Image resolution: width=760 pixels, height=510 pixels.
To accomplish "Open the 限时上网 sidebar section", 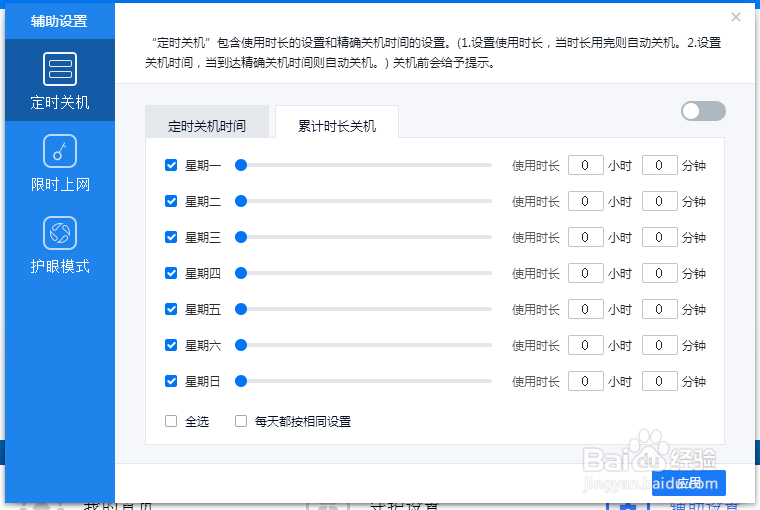I will pyautogui.click(x=60, y=163).
